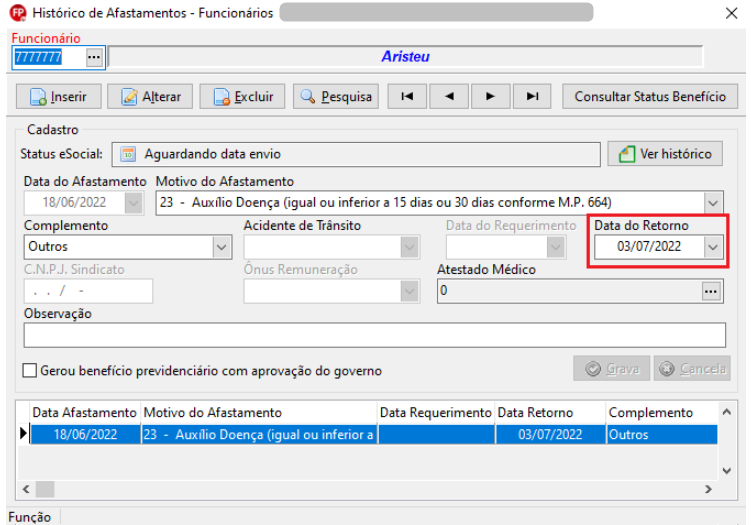Click the Excluir delete button
Viewport: 751px width, 525px height.
[242, 97]
